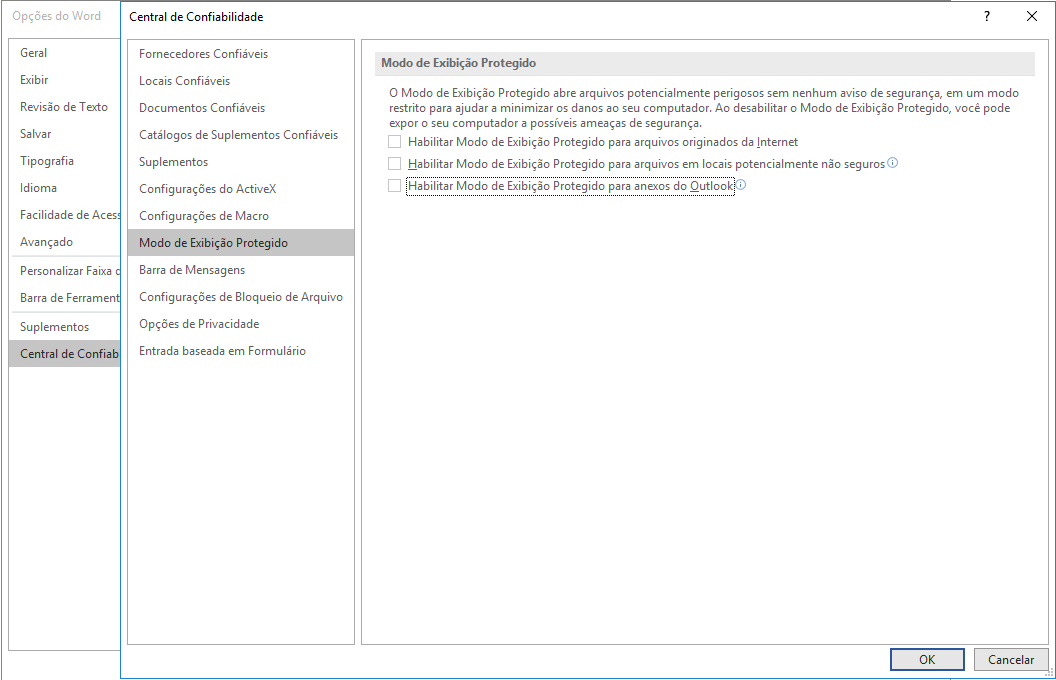Select Locais Confiáveis in sidebar
The height and width of the screenshot is (680, 1056).
[x=185, y=81]
